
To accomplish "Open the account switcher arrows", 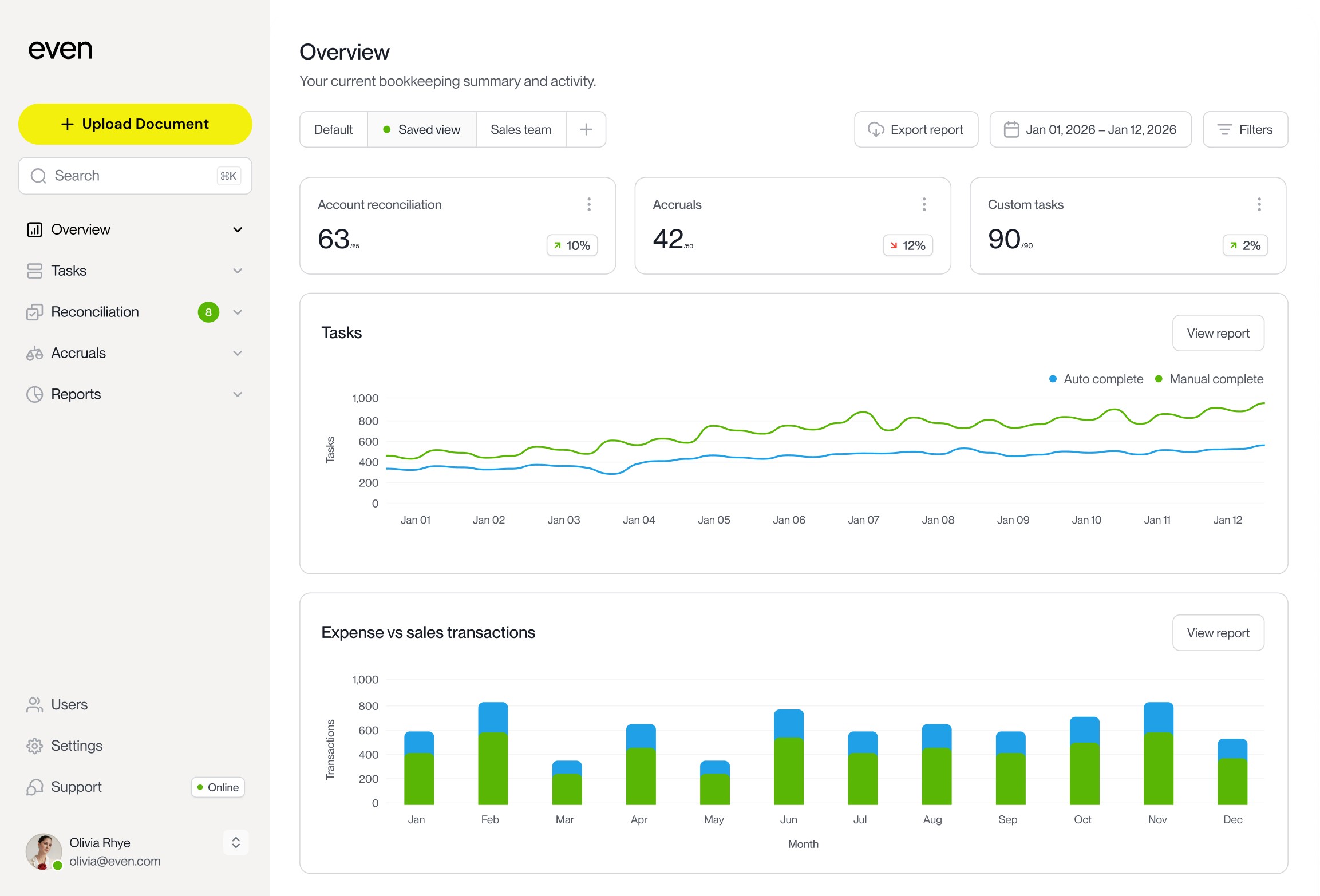I will pos(236,842).
